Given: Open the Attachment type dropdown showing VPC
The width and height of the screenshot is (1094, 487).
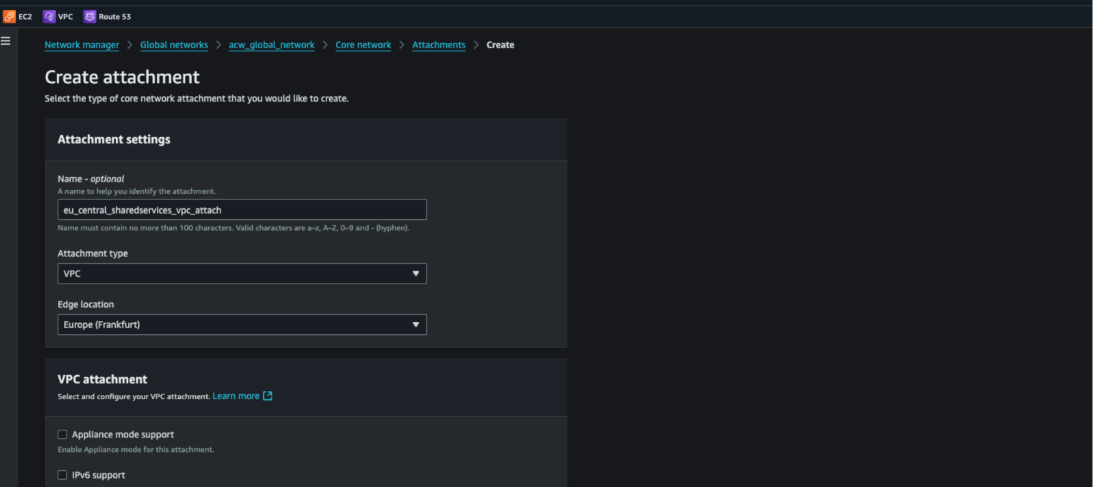Looking at the screenshot, I should (241, 274).
